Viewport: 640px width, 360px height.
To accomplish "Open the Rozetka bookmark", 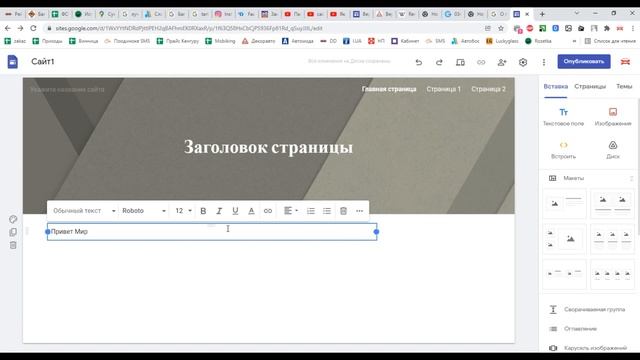I will tap(538, 41).
